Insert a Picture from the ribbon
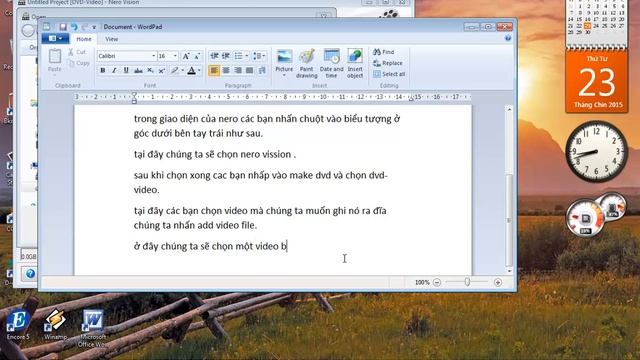 284,63
